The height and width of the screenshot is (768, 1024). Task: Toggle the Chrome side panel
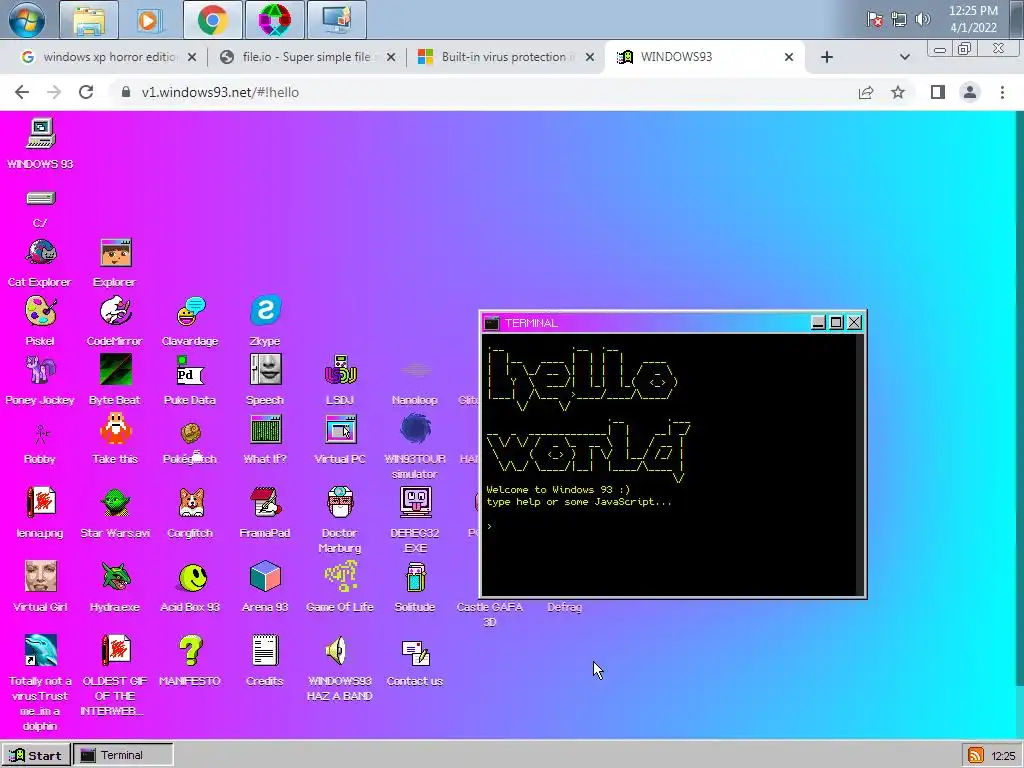[938, 92]
